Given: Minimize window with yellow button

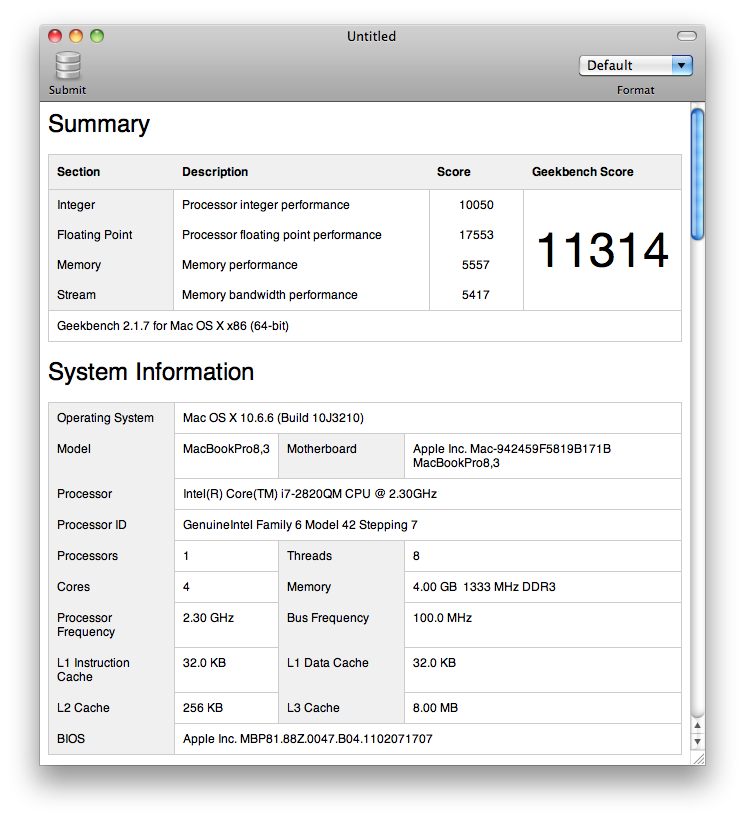Looking at the screenshot, I should (76, 36).
